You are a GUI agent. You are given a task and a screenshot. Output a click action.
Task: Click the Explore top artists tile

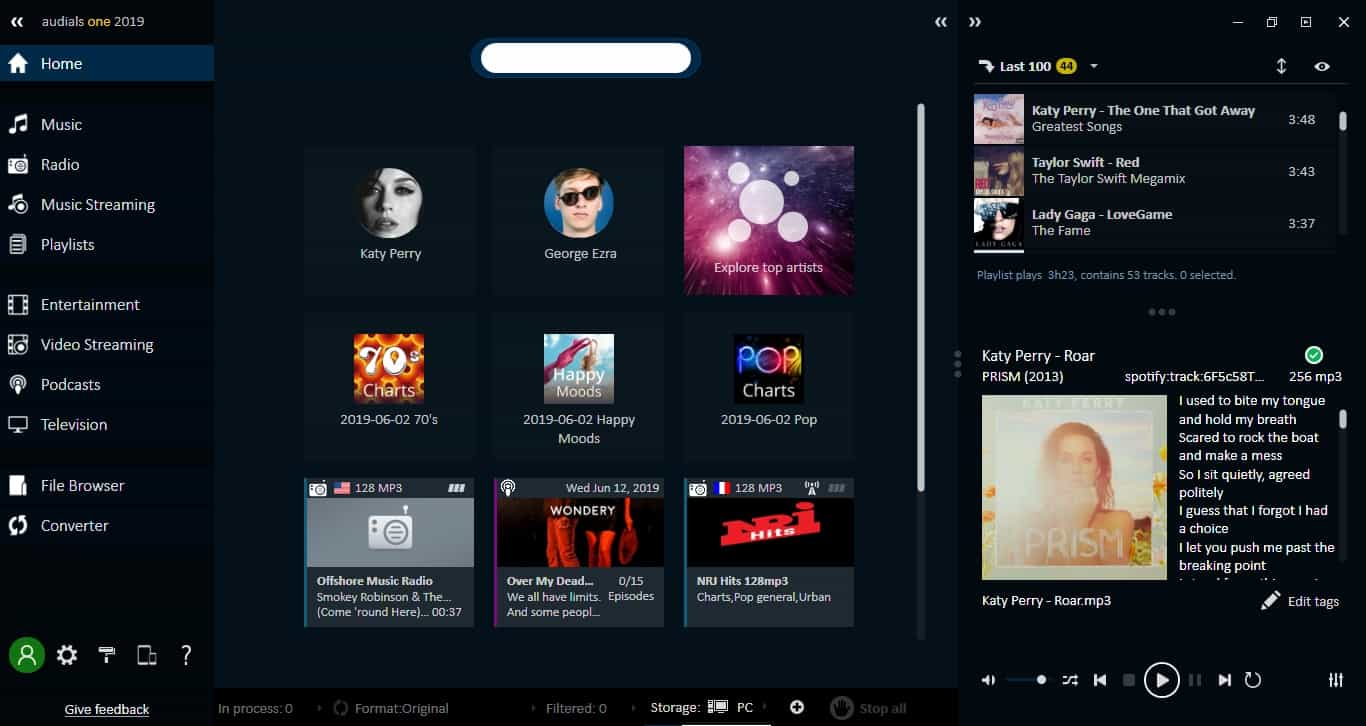tap(769, 220)
